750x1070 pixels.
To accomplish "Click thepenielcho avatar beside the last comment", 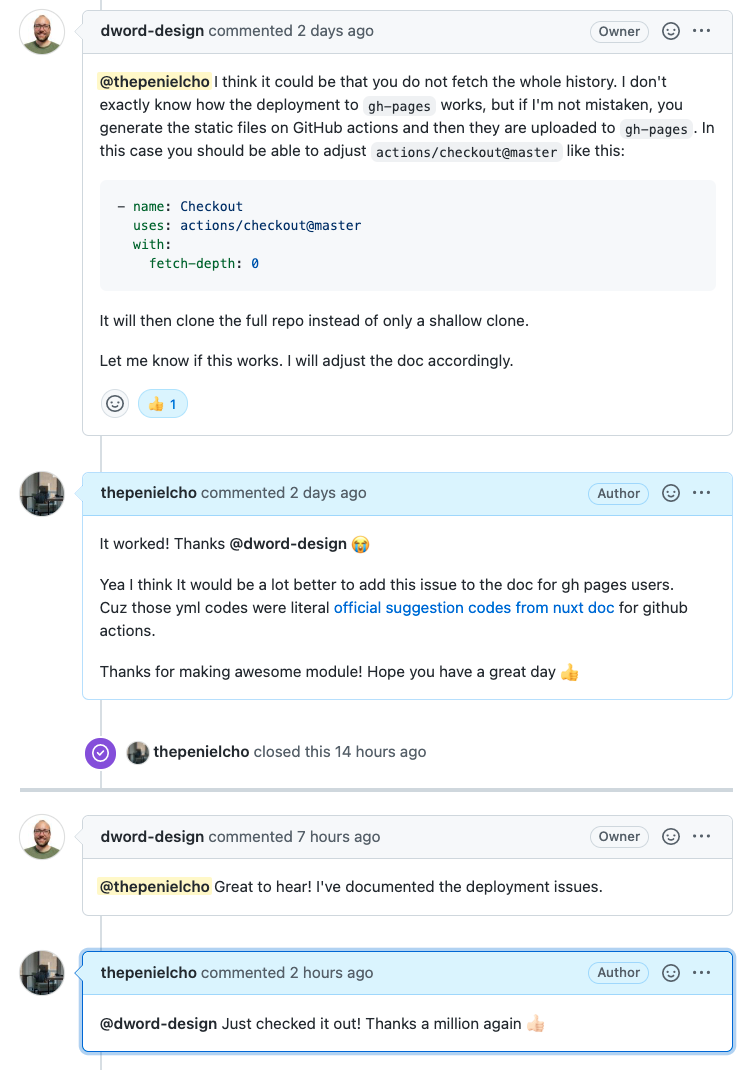I will pyautogui.click(x=42, y=973).
